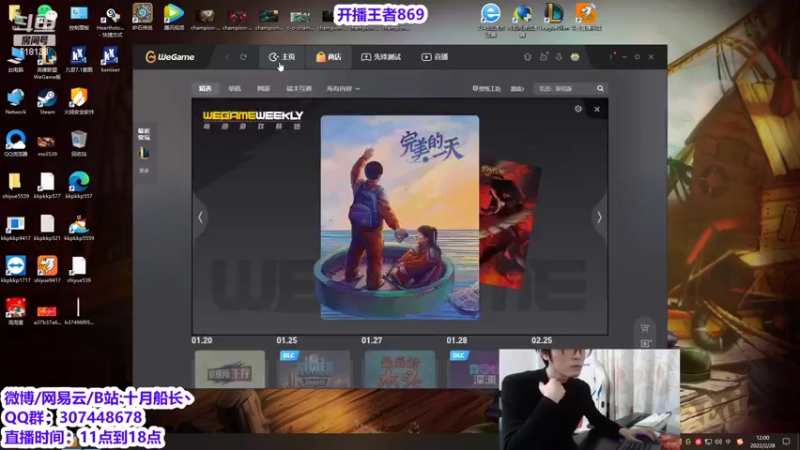Open the user avatar in WeGame header

(x=575, y=57)
